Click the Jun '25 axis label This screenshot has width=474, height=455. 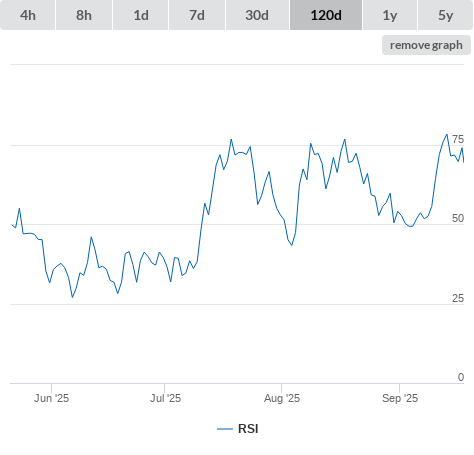pyautogui.click(x=51, y=398)
